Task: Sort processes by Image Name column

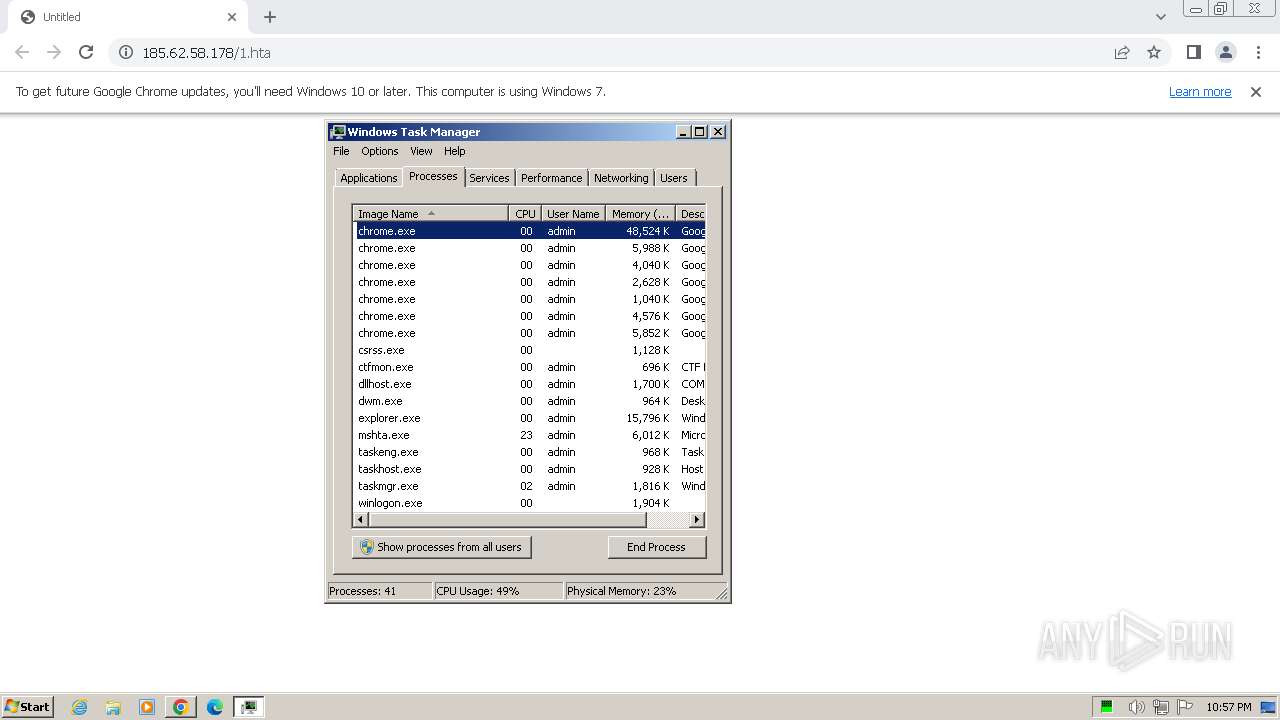Action: tap(430, 214)
